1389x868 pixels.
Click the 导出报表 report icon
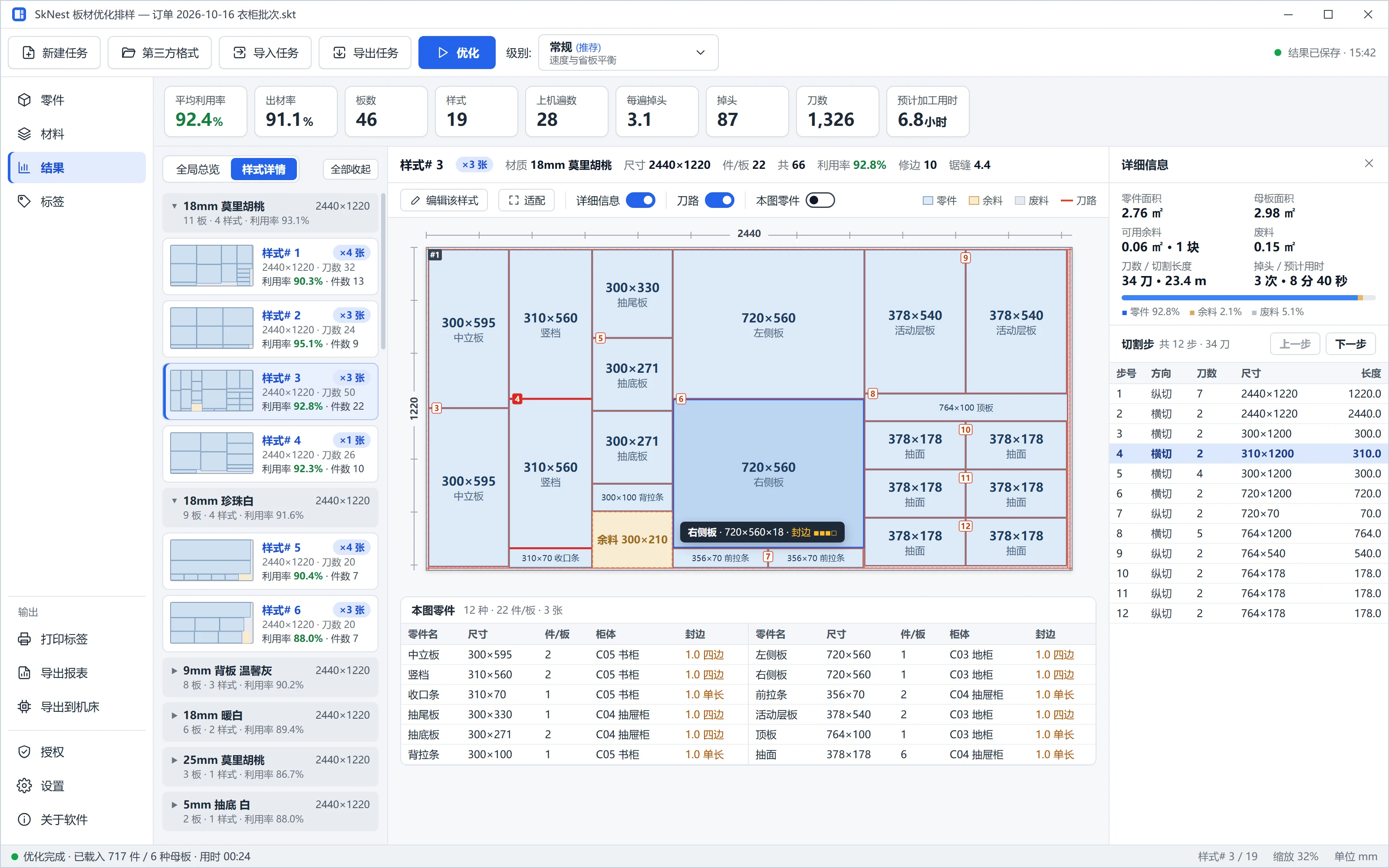tap(24, 673)
